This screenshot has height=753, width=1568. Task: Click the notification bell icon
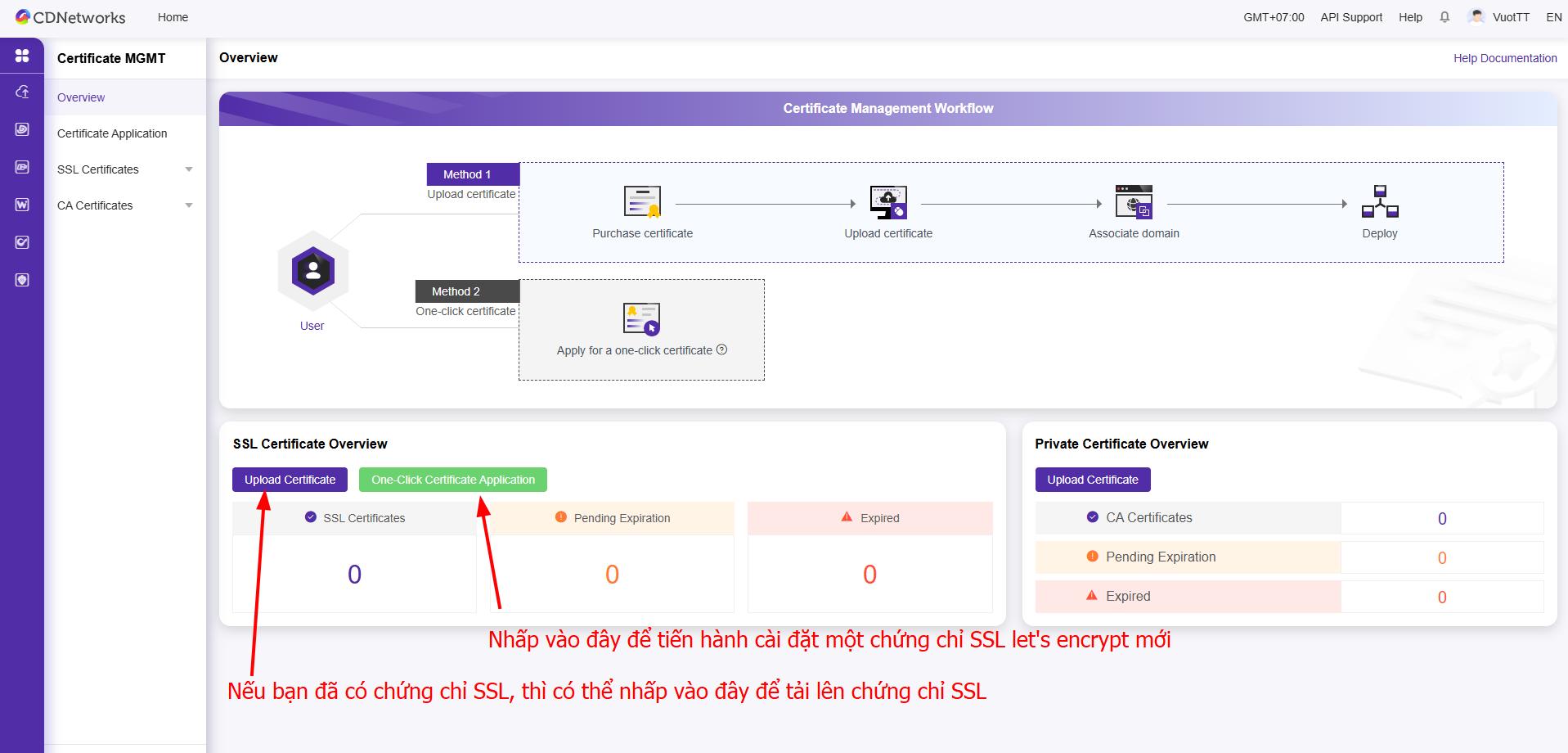coord(1444,17)
